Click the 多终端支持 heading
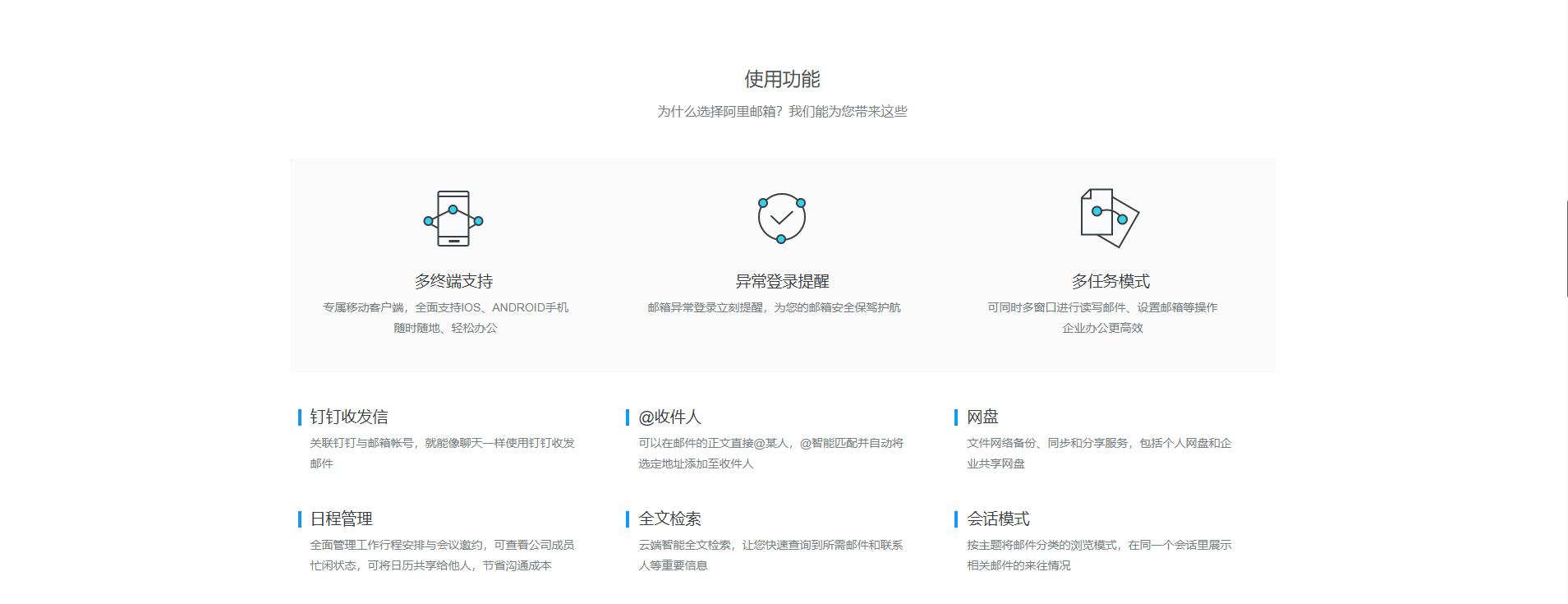1568x604 pixels. click(453, 281)
